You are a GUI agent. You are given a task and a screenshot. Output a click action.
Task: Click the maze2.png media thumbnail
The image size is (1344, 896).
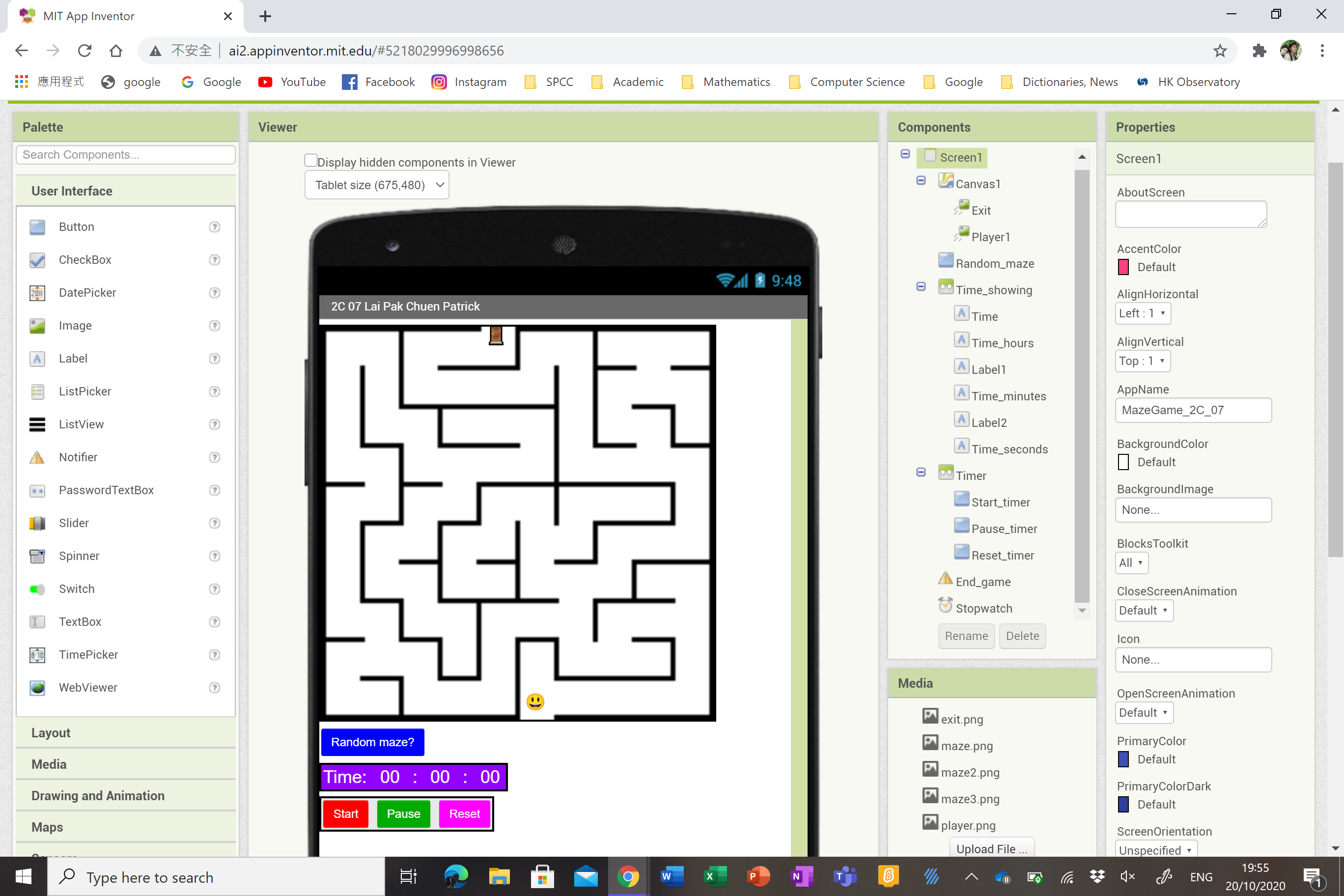click(930, 770)
